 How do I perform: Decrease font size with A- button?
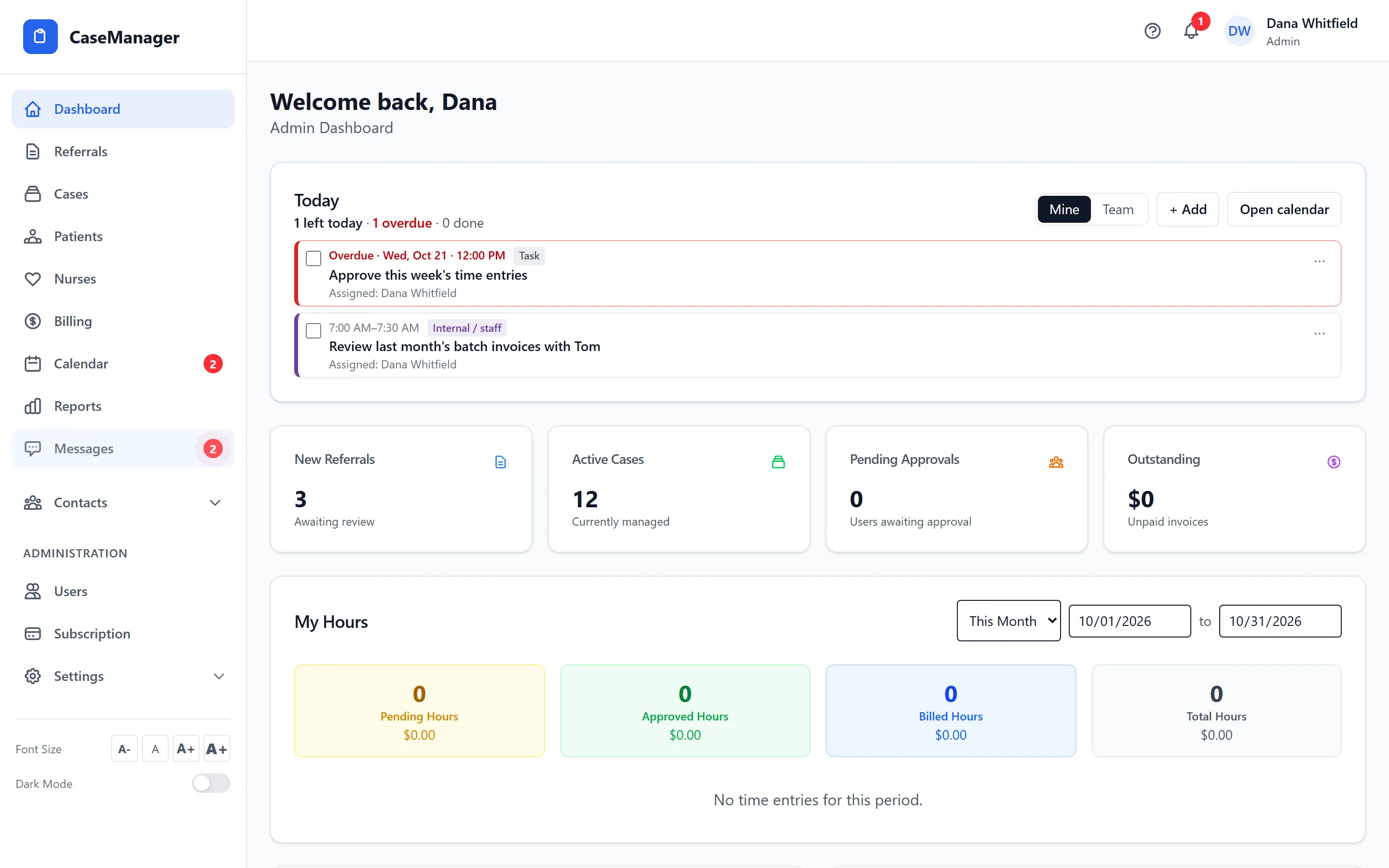click(x=124, y=748)
